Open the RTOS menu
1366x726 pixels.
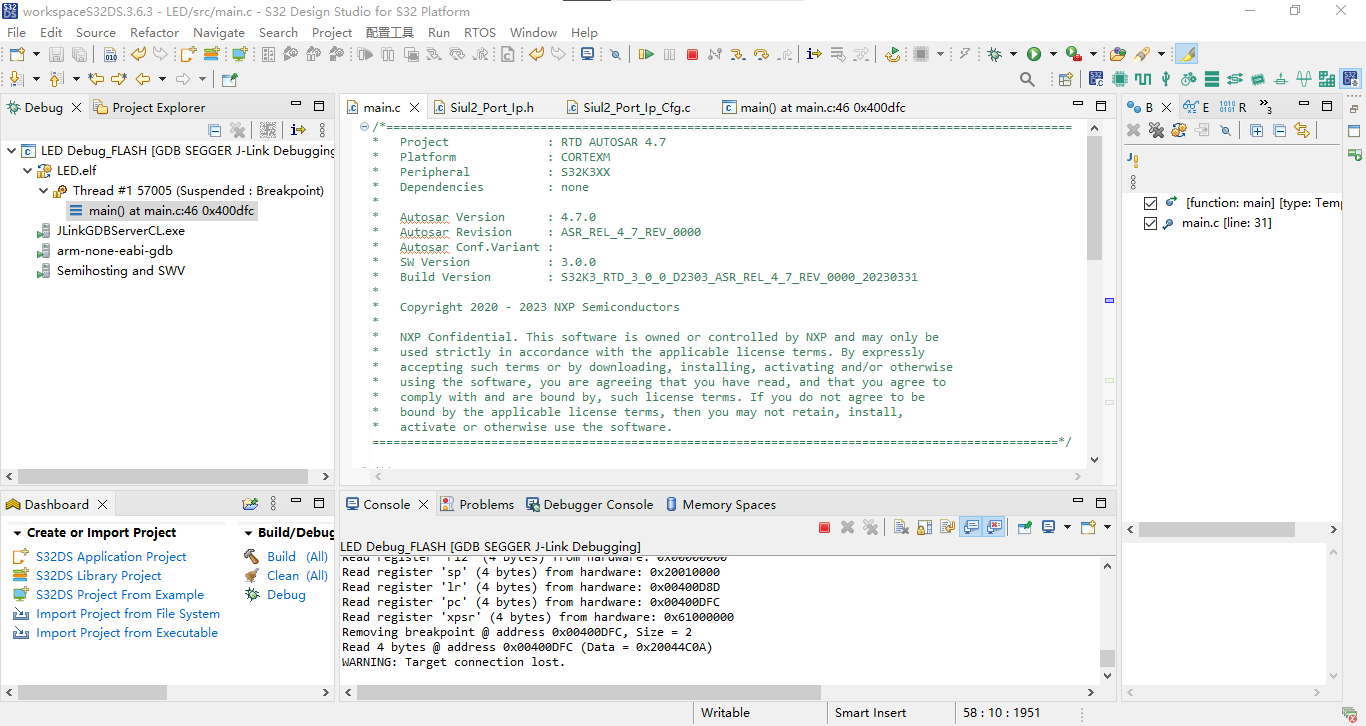(x=480, y=32)
